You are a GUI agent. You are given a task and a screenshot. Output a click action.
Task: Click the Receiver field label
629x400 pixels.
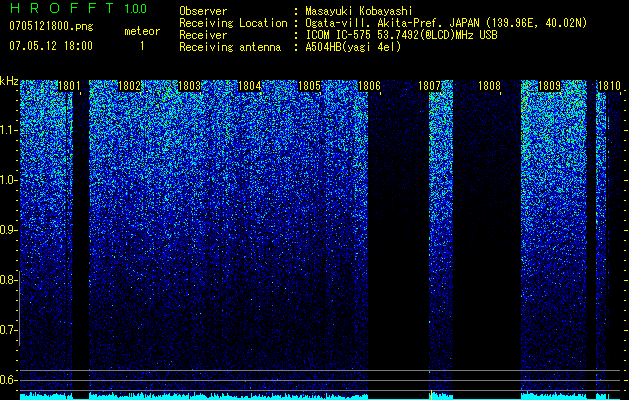(203, 35)
